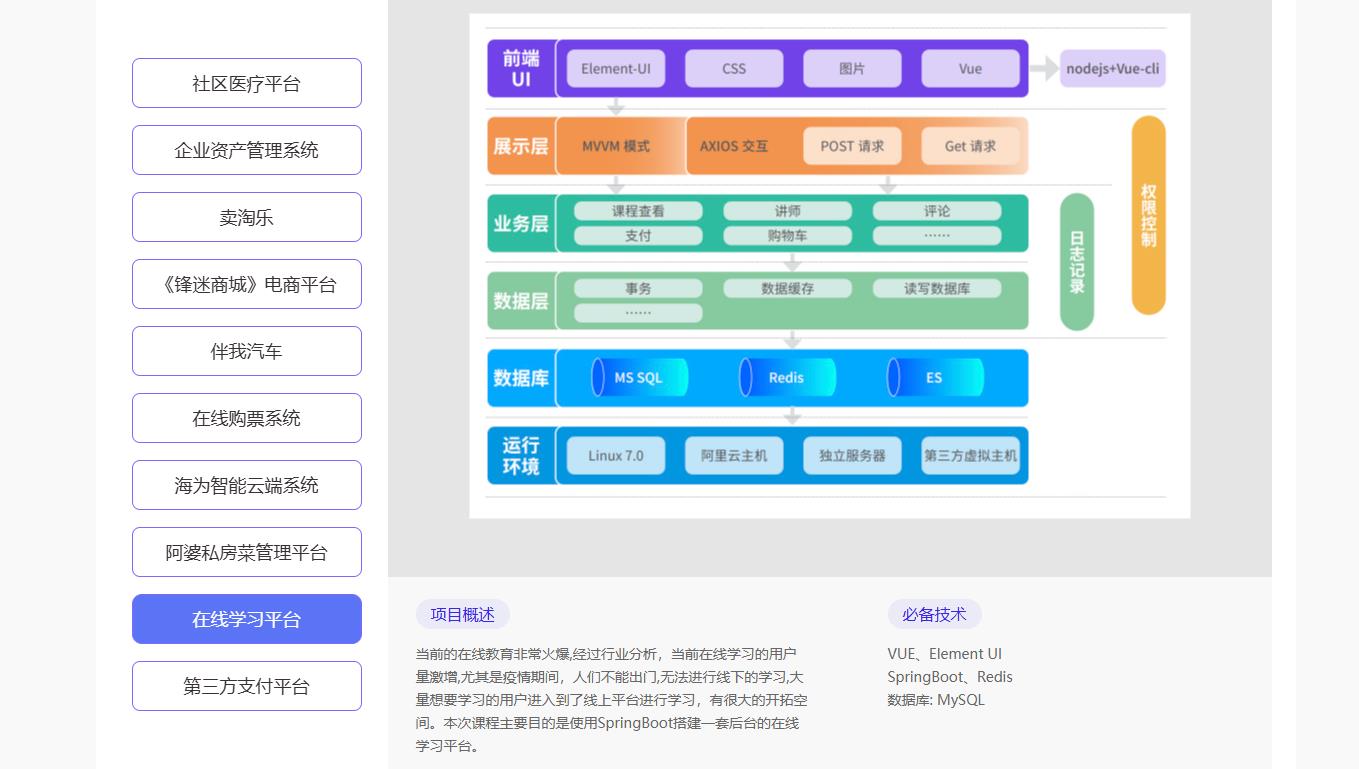Open the 伴我汽车 project
The image size is (1359, 769).
246,351
